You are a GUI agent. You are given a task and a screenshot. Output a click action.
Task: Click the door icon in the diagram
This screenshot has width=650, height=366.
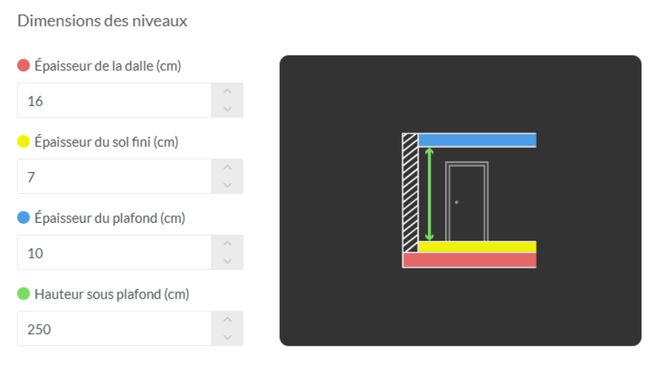point(467,201)
